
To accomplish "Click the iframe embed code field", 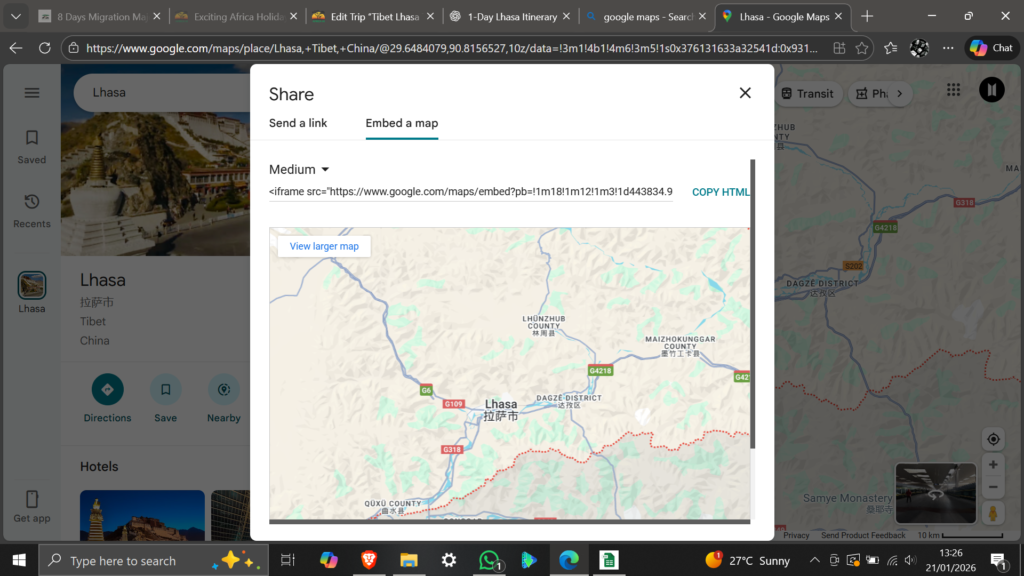I will tap(470, 192).
